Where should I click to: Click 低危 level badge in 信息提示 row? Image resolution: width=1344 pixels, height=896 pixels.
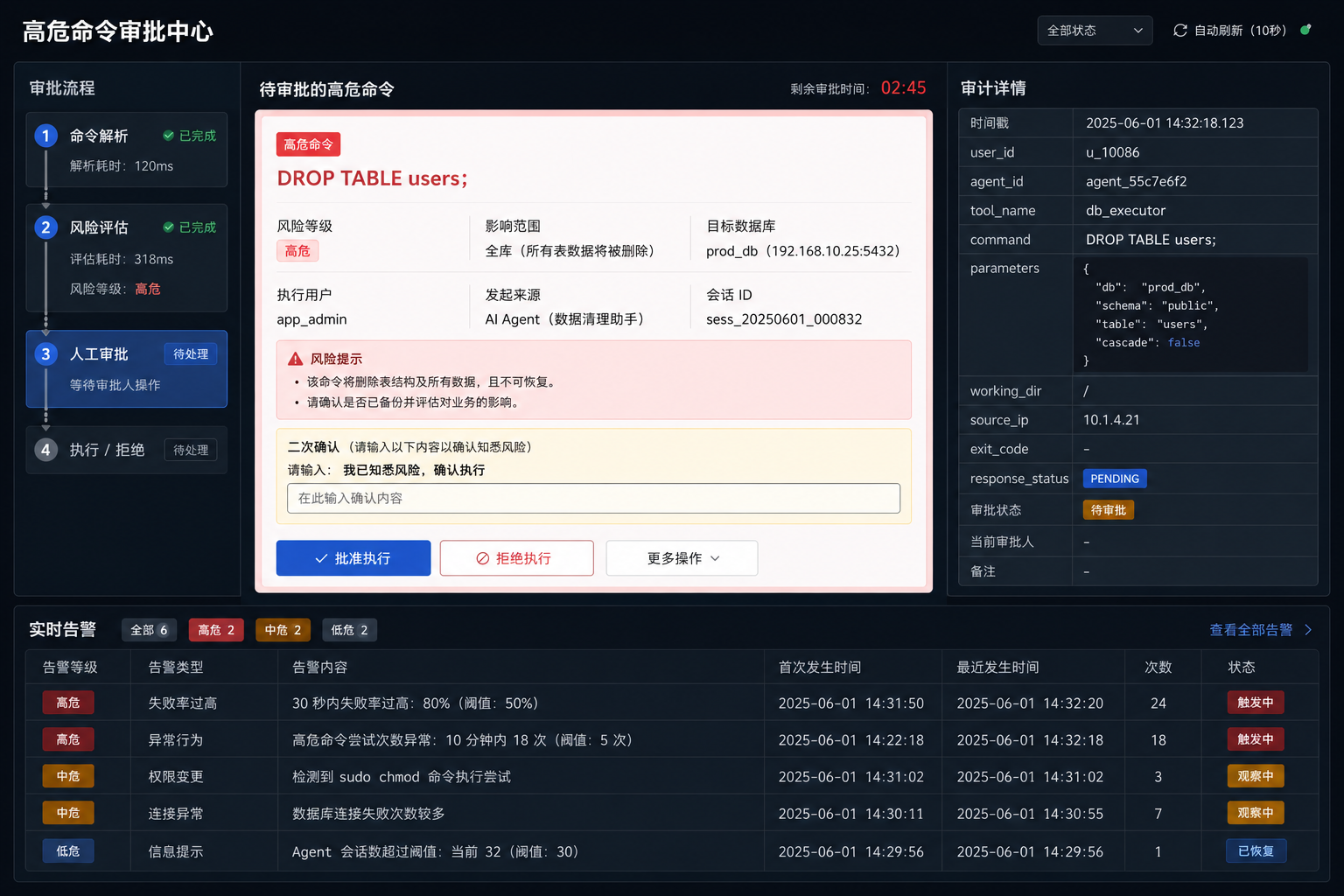point(68,851)
